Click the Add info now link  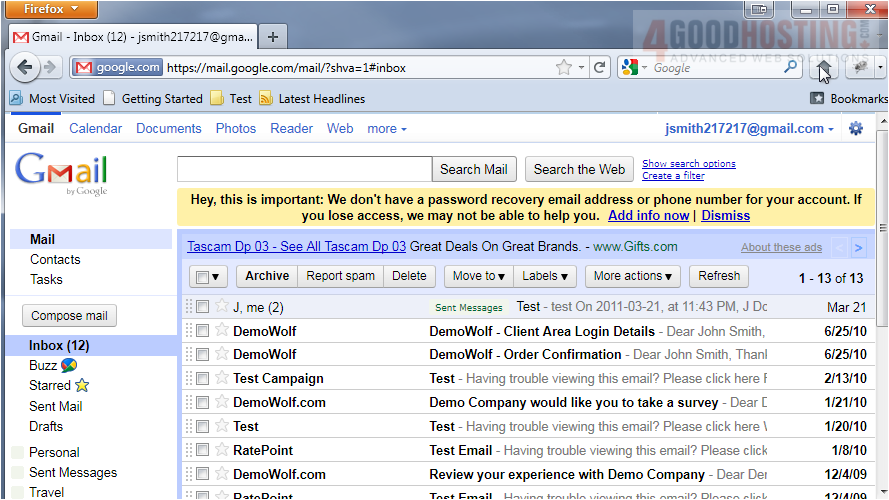coord(648,215)
